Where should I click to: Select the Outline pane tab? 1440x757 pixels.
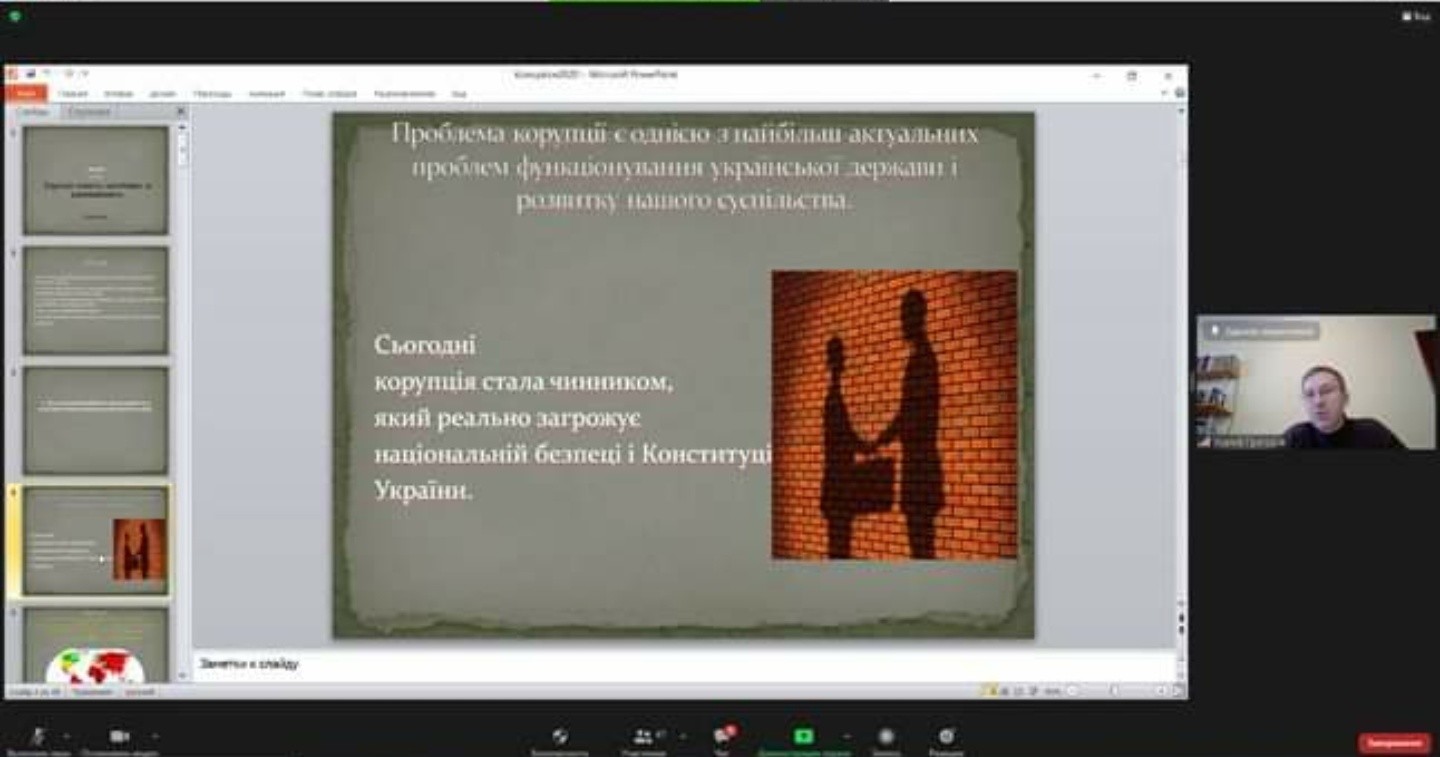point(89,112)
